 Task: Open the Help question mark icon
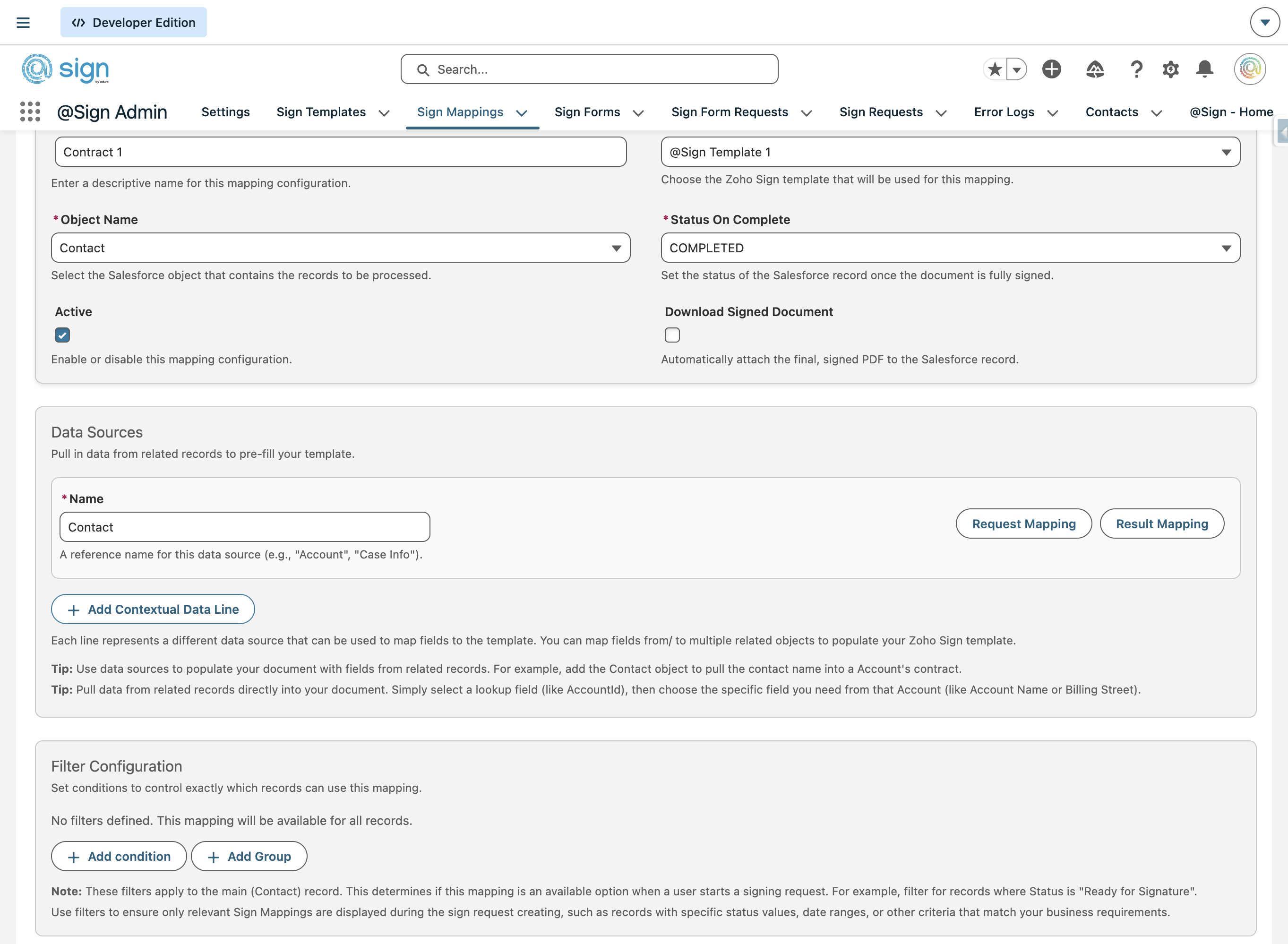point(1136,70)
